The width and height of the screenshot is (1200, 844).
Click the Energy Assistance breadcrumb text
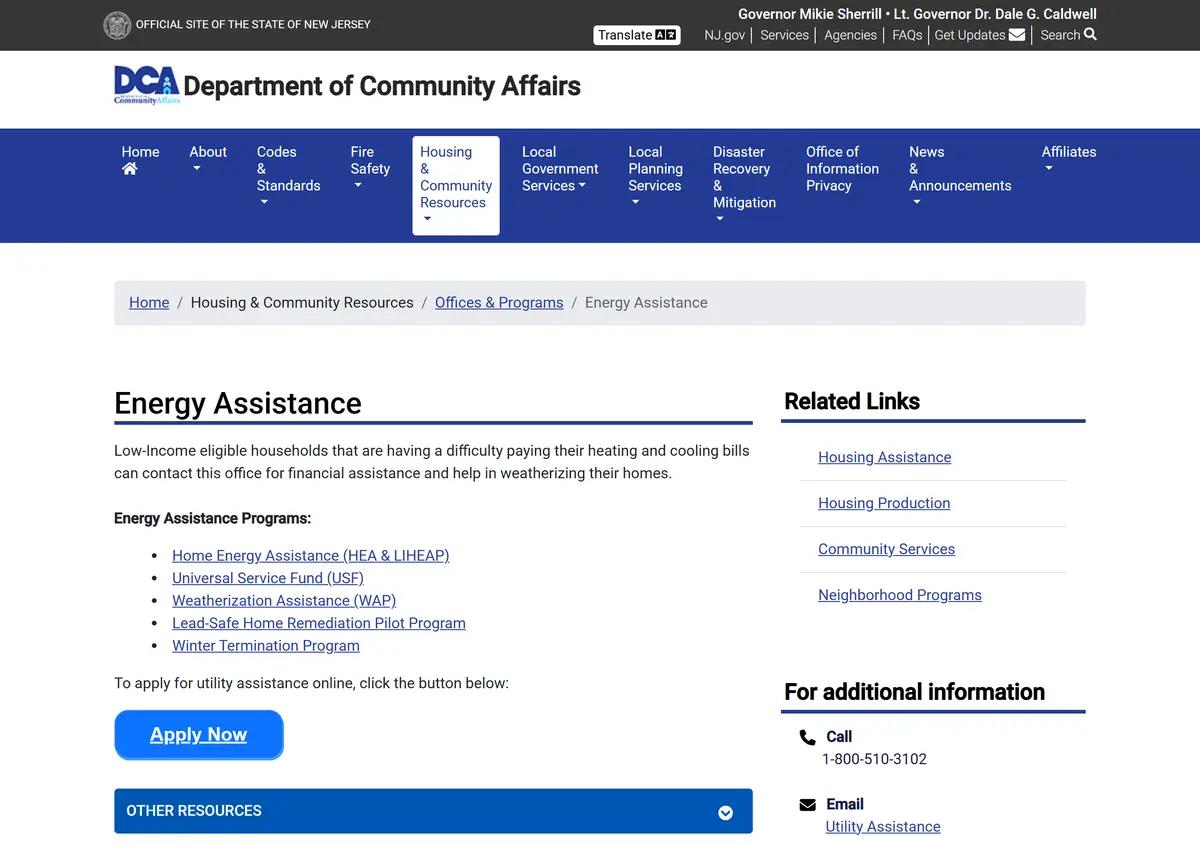point(646,303)
